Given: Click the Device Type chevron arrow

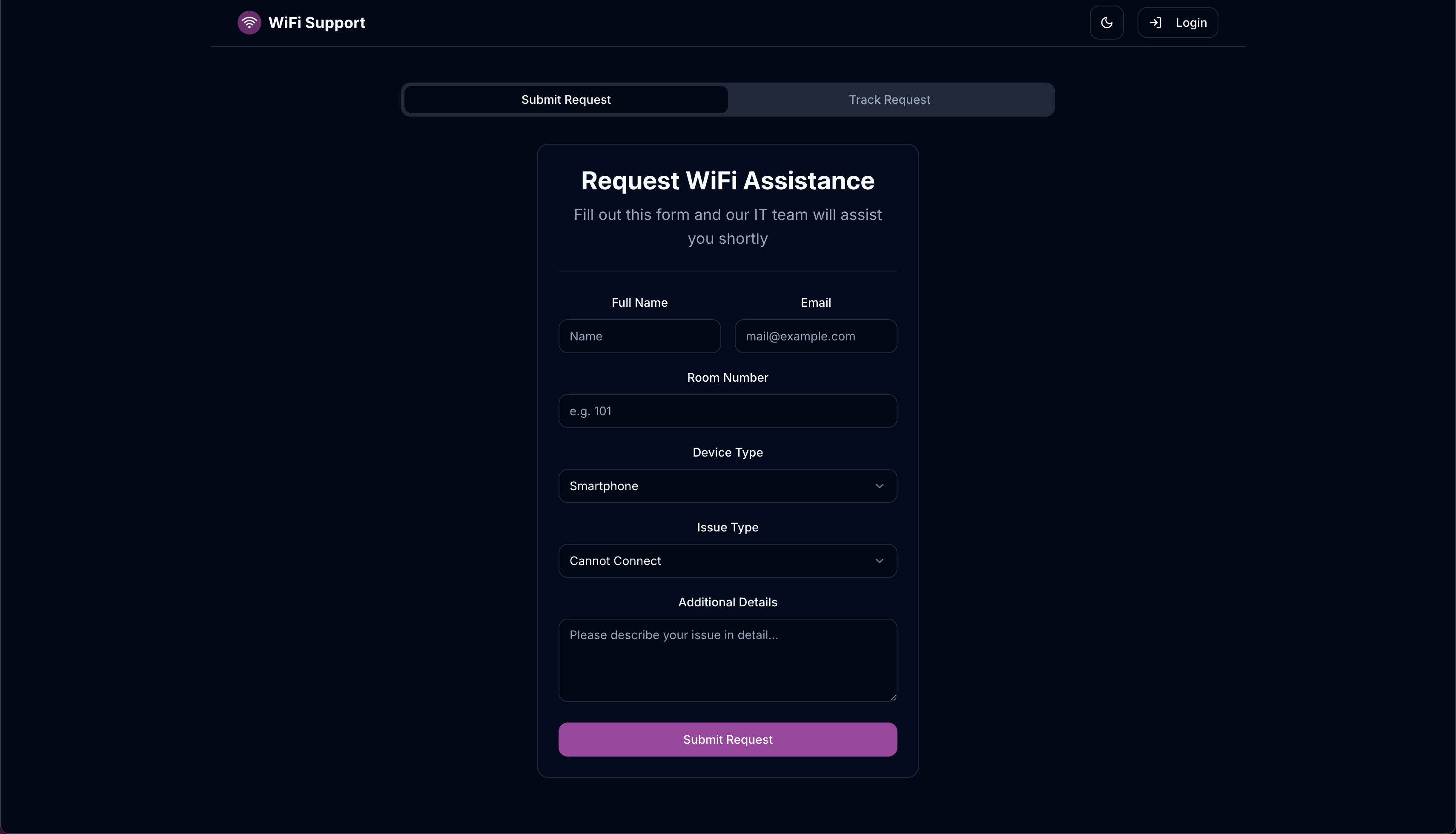Looking at the screenshot, I should 879,486.
